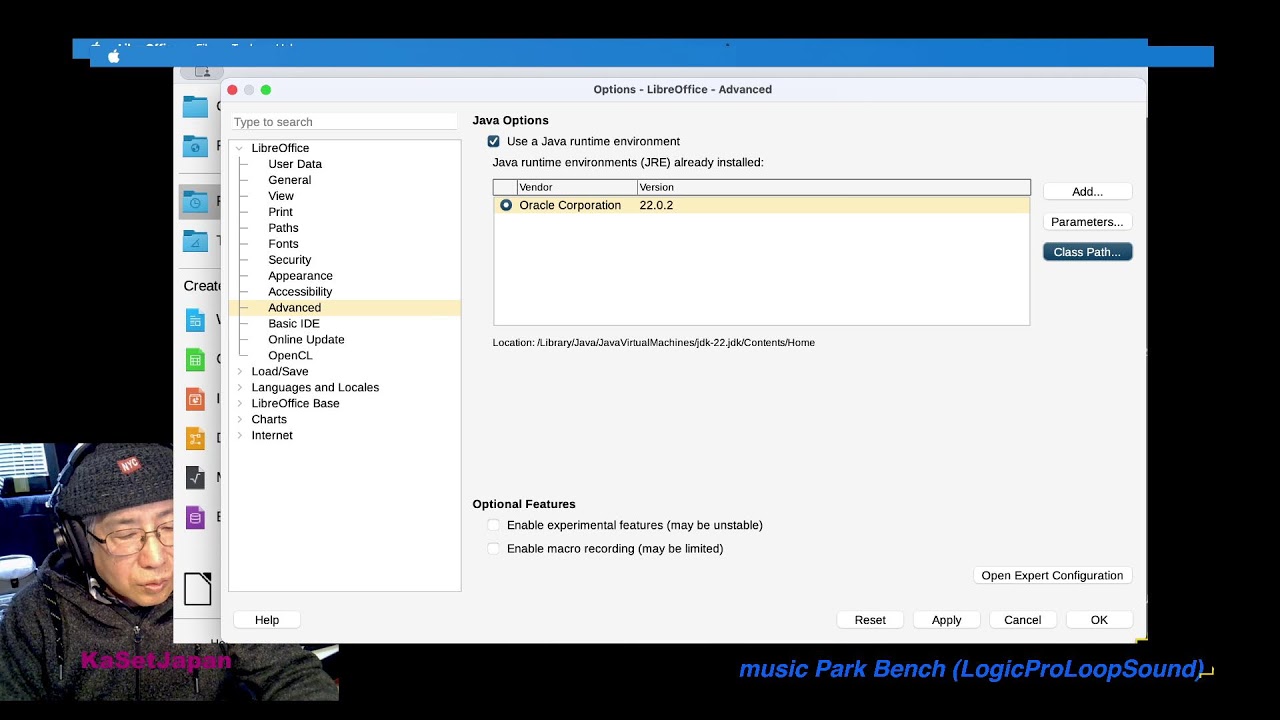1280x720 pixels.
Task: Select Fonts in options tree
Action: click(x=283, y=244)
